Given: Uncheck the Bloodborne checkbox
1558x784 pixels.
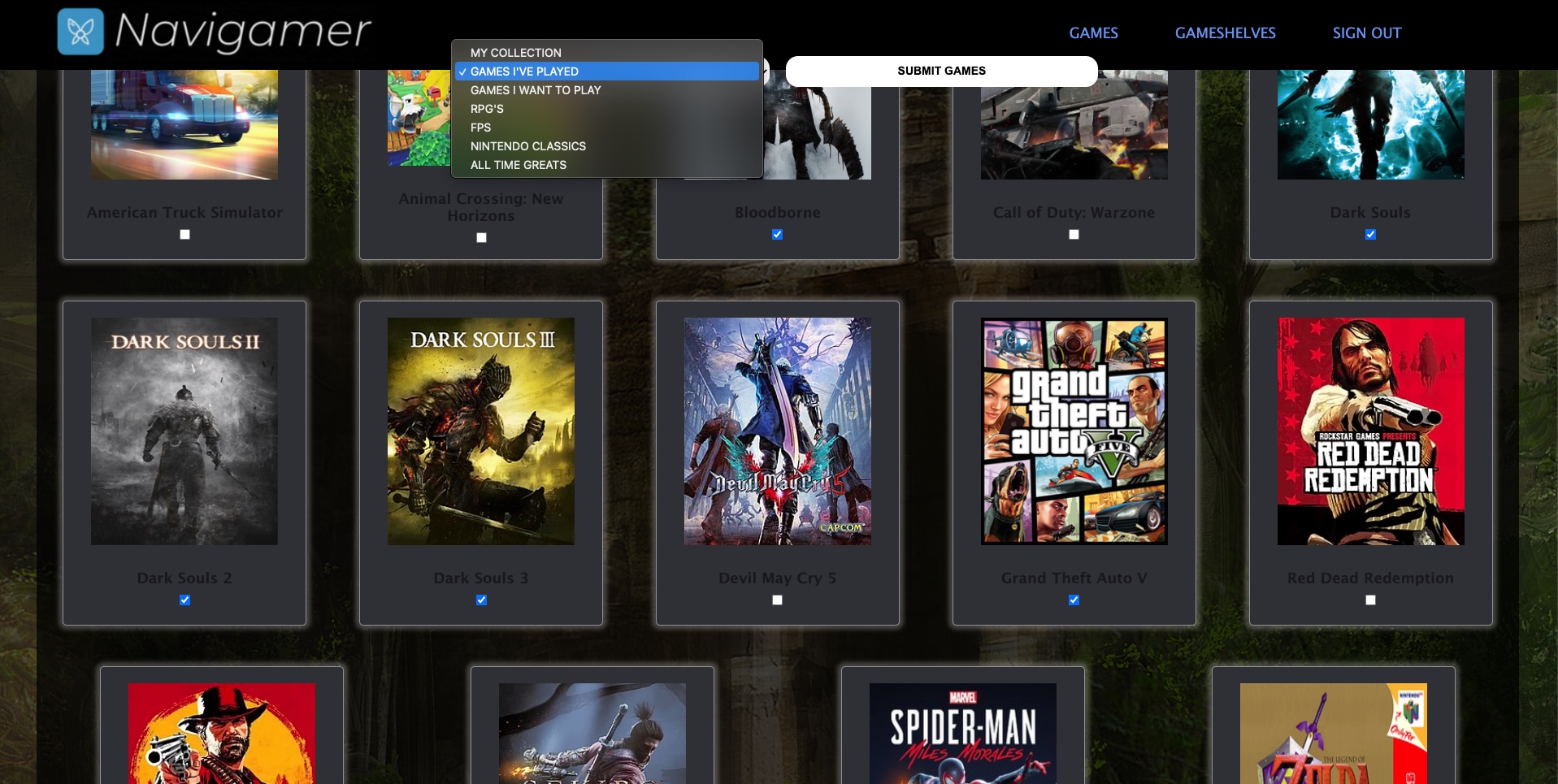Looking at the screenshot, I should [777, 234].
